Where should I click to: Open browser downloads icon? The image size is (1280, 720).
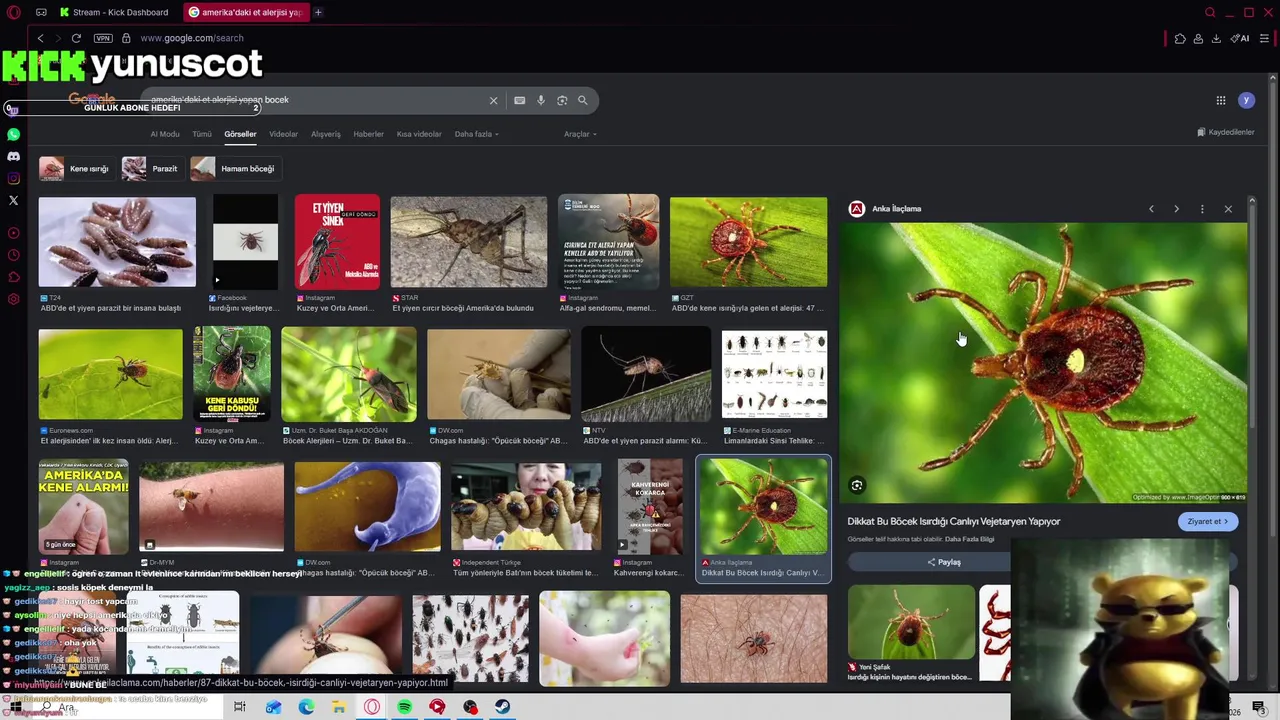coord(1216,38)
